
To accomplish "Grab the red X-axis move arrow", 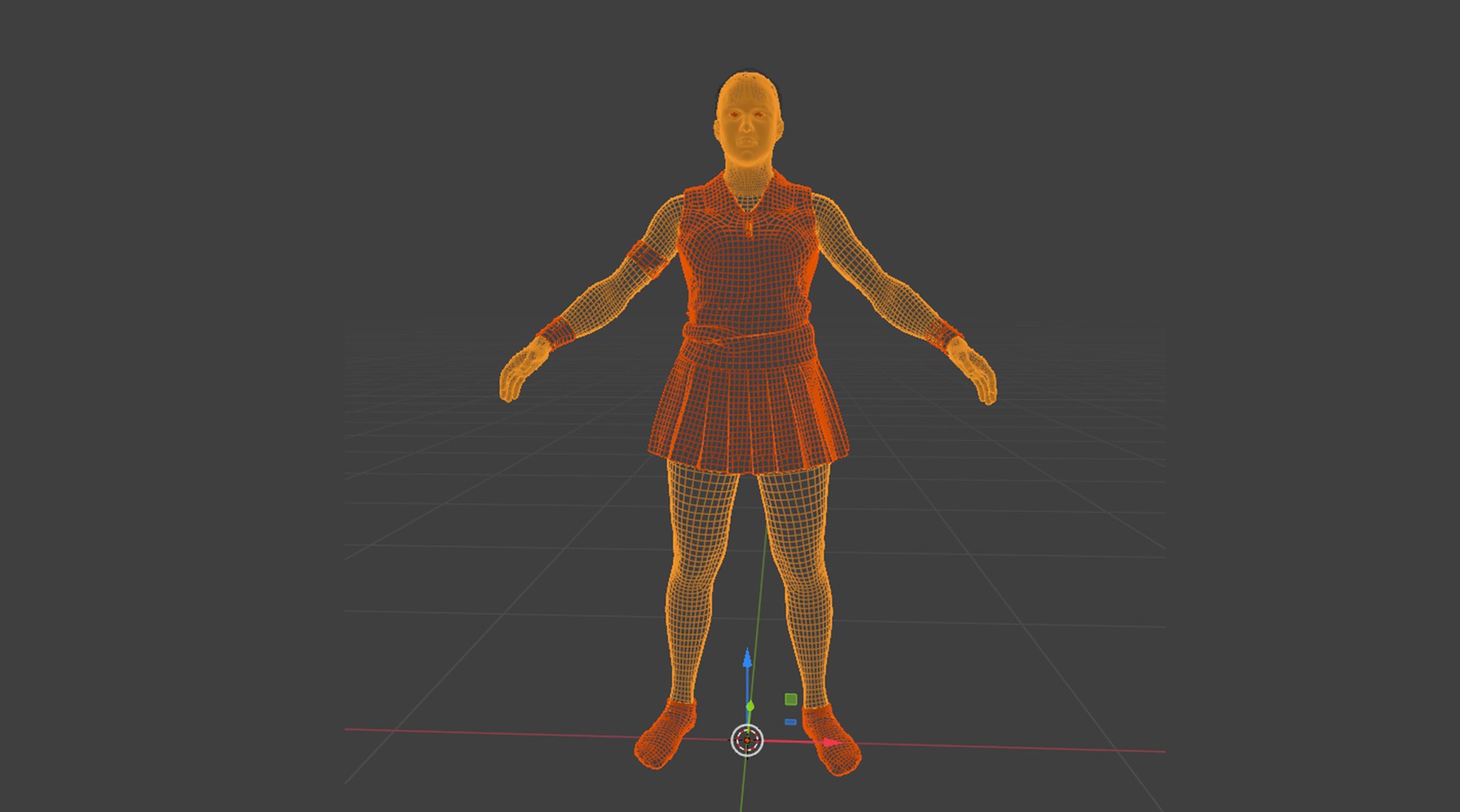I will point(832,742).
